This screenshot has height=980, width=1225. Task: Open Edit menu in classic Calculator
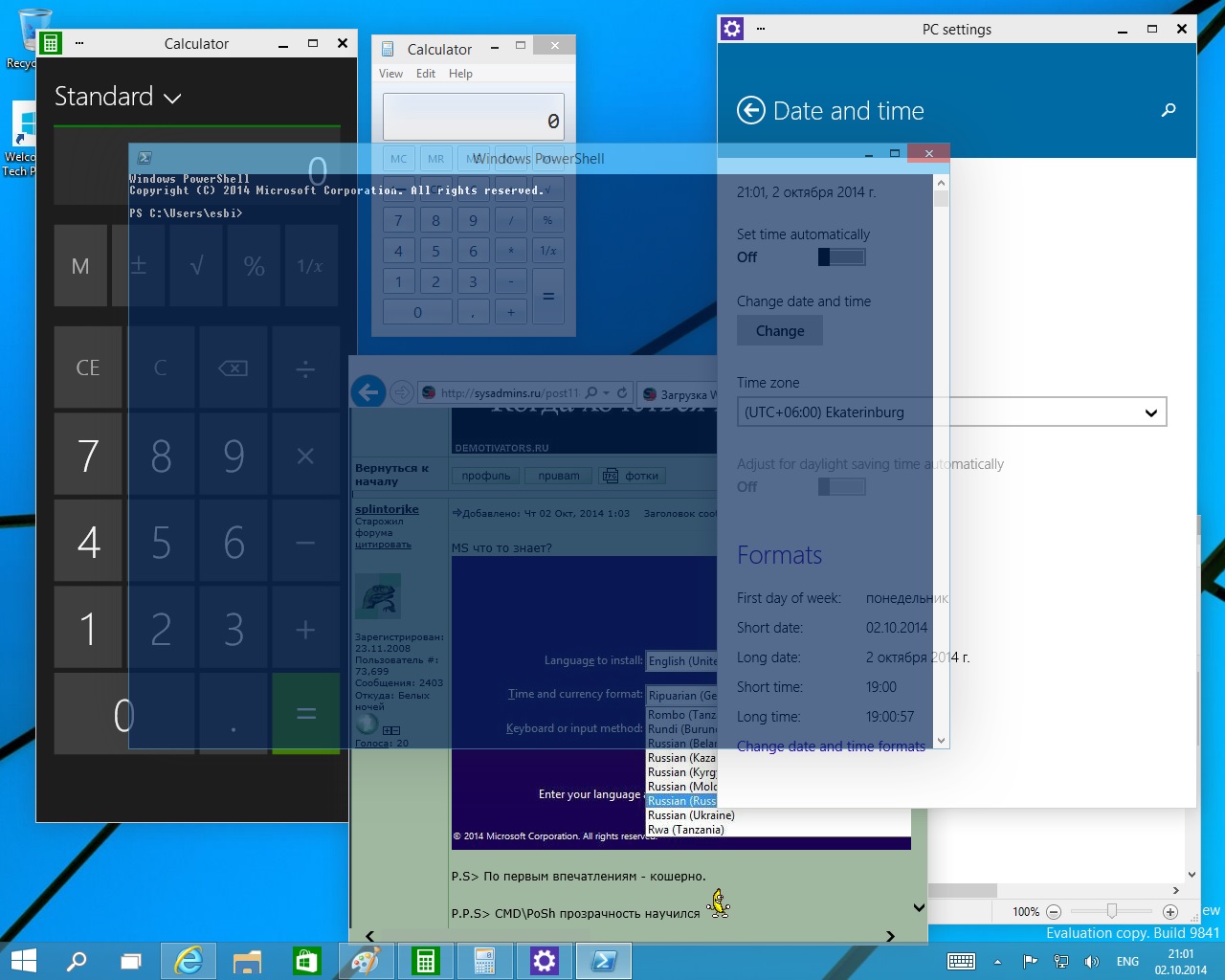coord(426,74)
